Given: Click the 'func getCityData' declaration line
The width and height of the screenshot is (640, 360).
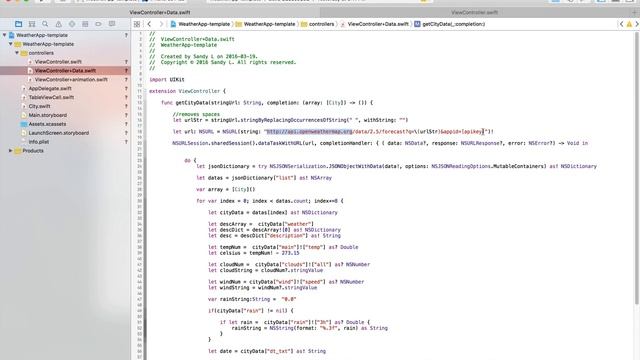Looking at the screenshot, I should (267, 103).
